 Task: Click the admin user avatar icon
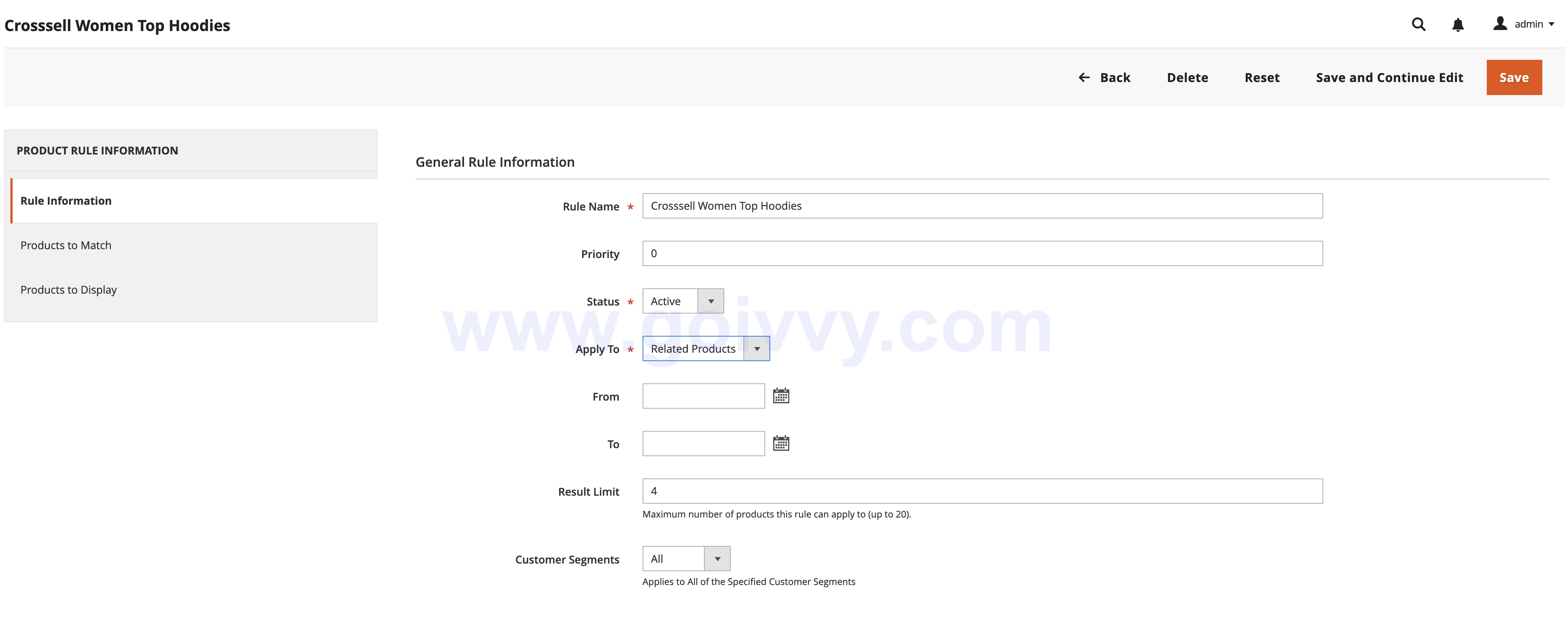1500,24
